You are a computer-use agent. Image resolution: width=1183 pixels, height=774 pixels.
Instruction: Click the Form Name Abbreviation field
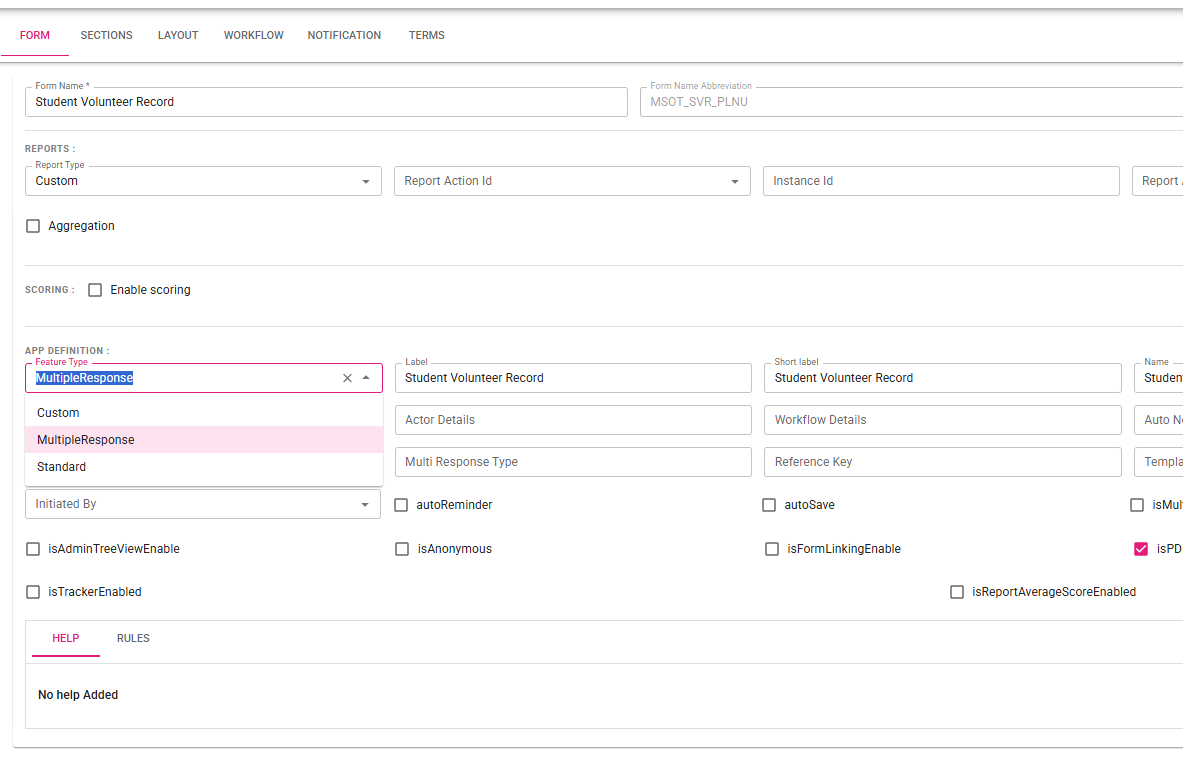911,102
